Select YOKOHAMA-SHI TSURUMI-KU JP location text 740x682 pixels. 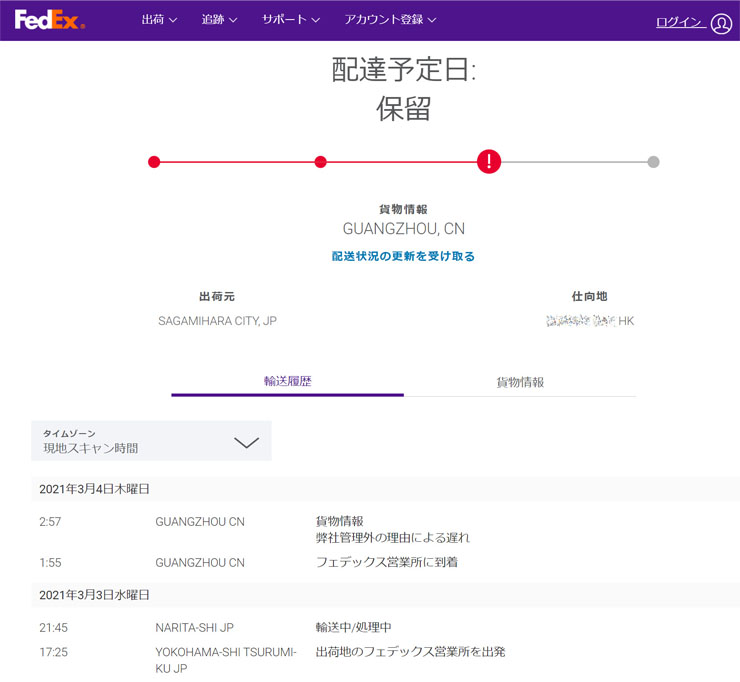coord(226,660)
